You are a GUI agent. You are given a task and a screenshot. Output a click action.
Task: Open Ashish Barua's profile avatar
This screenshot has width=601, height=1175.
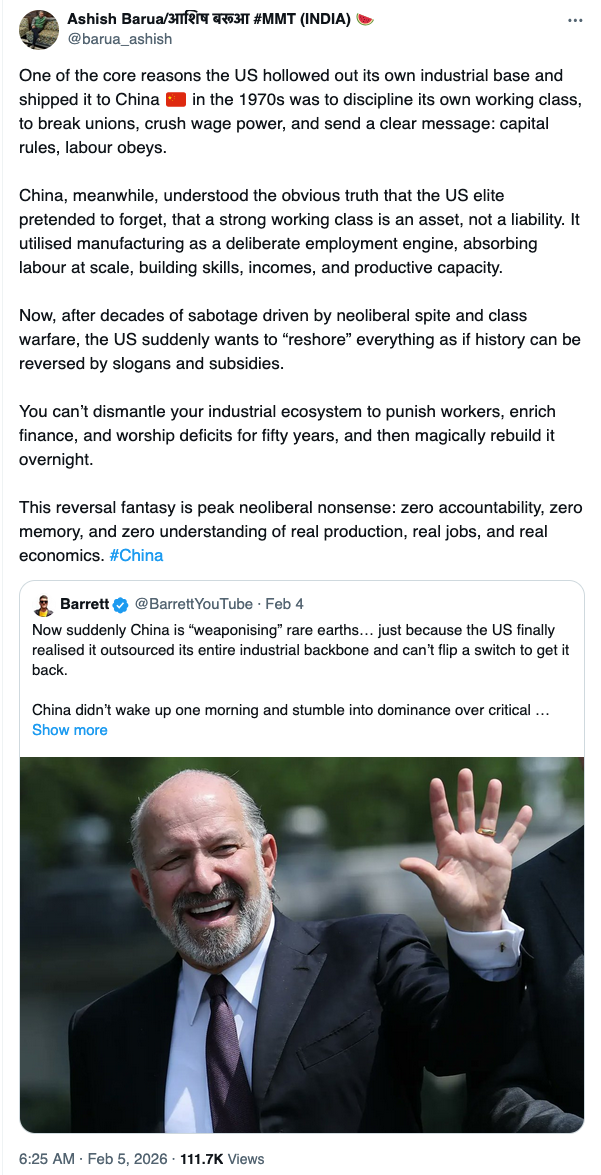[x=38, y=28]
